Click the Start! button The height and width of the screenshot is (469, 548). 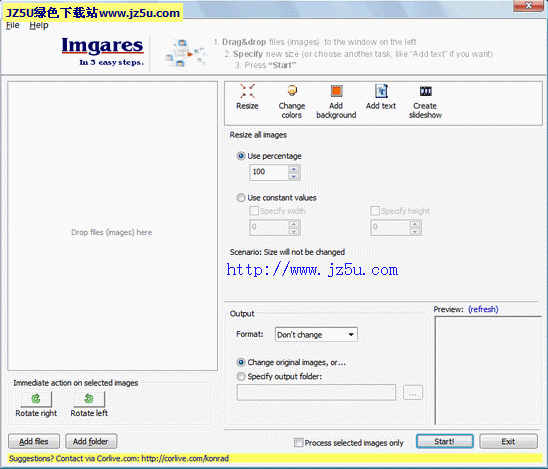click(x=445, y=441)
